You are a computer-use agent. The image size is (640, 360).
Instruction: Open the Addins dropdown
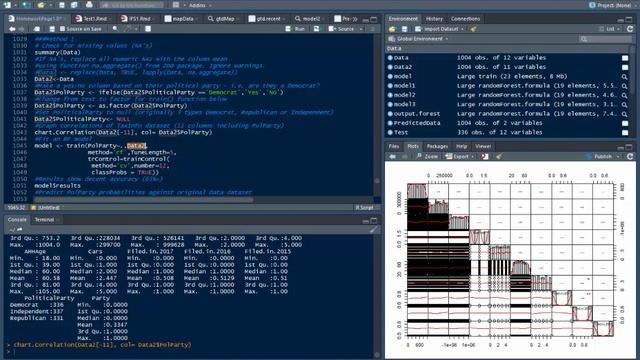tap(200, 5)
